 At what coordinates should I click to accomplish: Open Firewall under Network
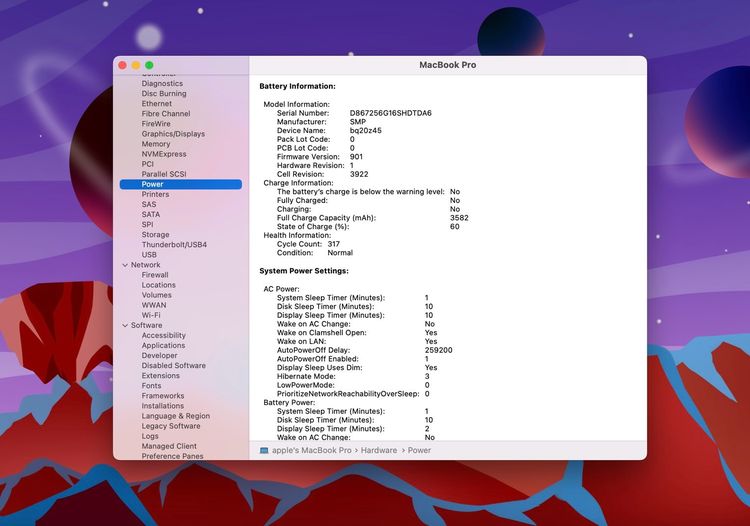155,275
